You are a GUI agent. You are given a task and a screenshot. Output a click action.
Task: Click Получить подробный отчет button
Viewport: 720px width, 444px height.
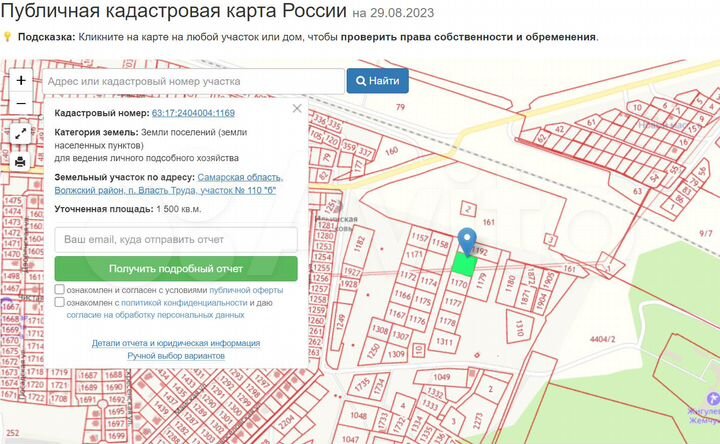coord(176,269)
